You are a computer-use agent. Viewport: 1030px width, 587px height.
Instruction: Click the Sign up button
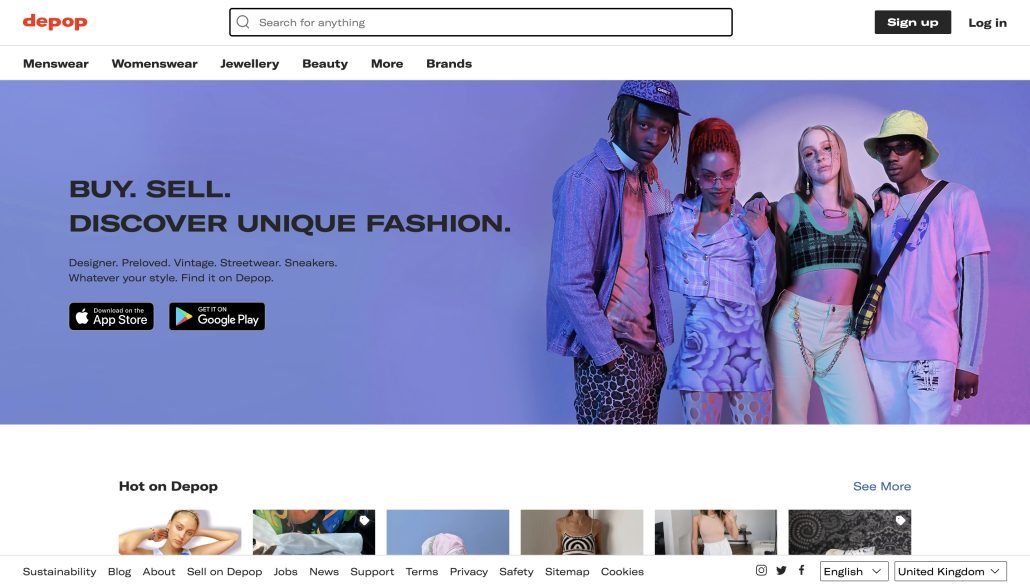(x=912, y=22)
